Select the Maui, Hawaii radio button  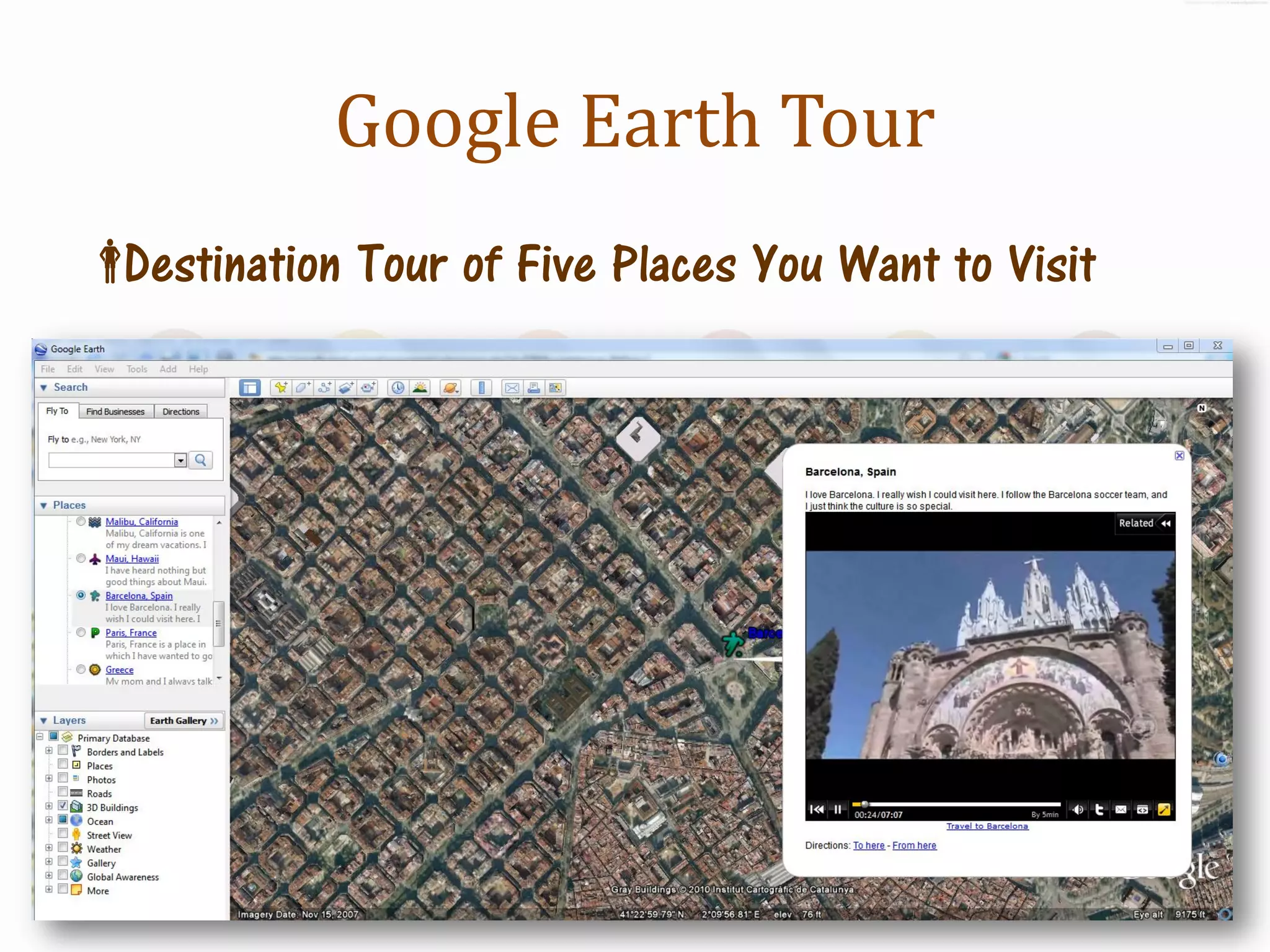(x=81, y=558)
